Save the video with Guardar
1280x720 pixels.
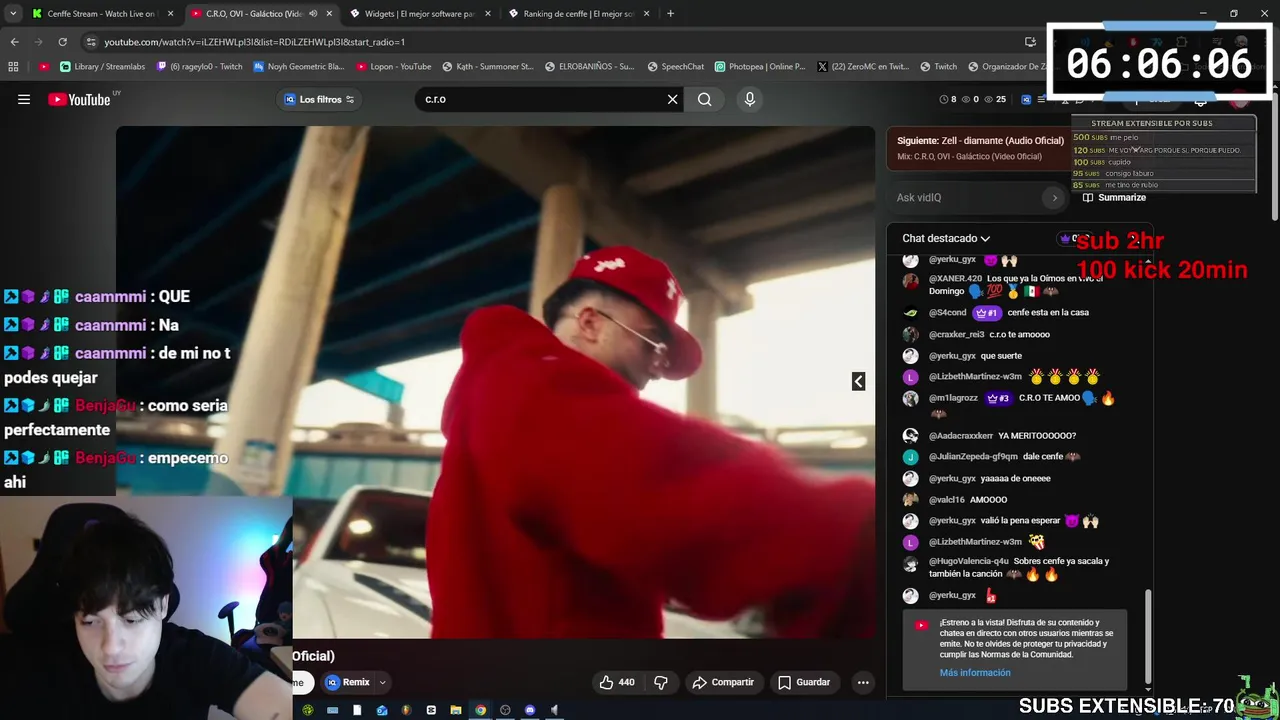tap(805, 682)
